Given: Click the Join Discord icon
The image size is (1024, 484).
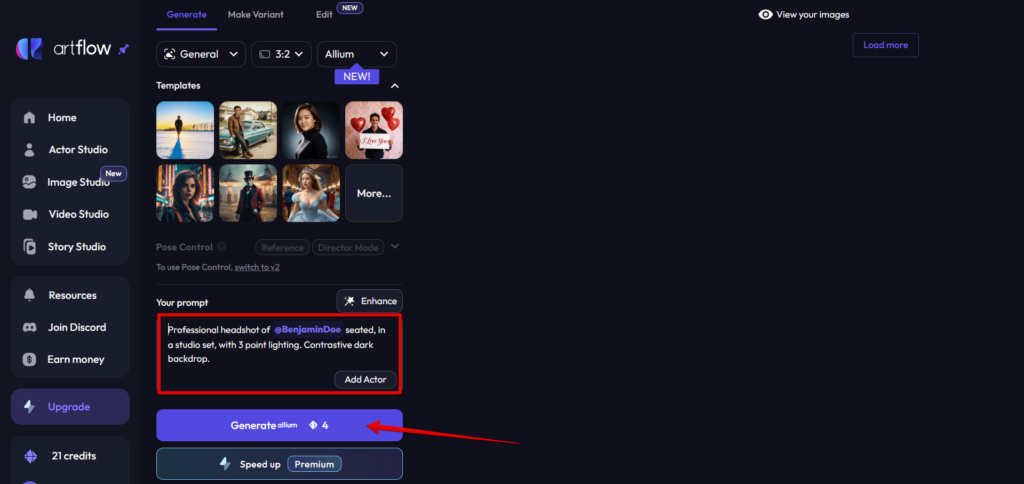Looking at the screenshot, I should (29, 327).
